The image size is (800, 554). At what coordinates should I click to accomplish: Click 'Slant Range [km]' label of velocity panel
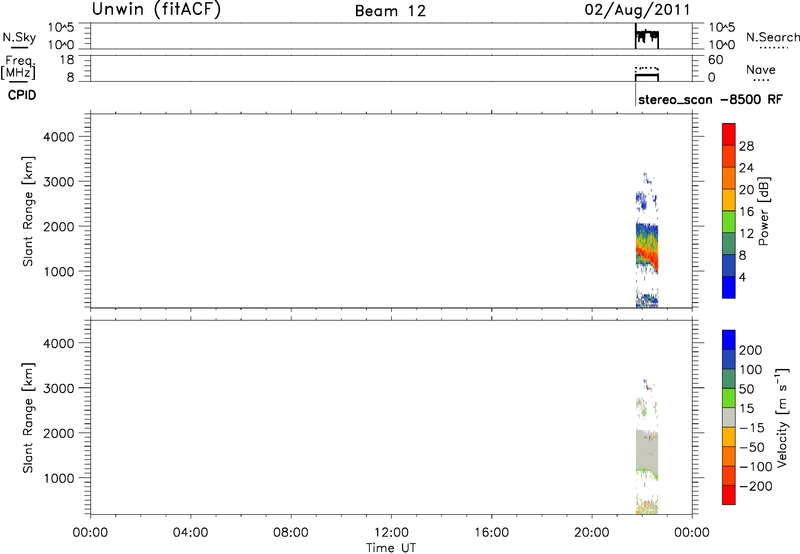[x=28, y=418]
